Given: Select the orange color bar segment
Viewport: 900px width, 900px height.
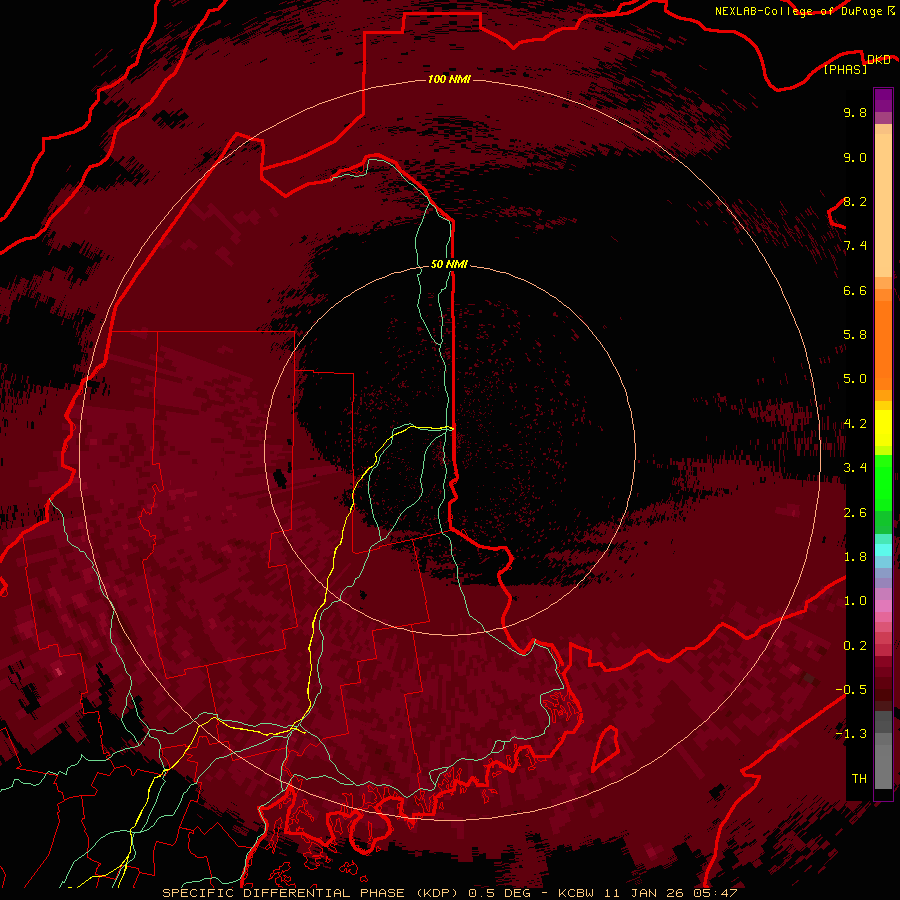Looking at the screenshot, I should [x=883, y=346].
